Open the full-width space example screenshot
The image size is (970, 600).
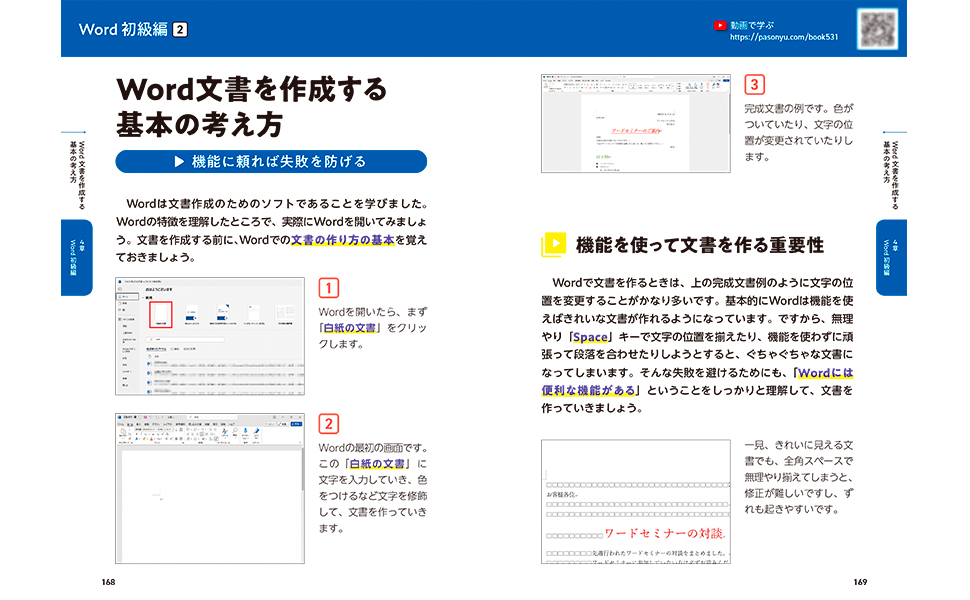click(635, 501)
